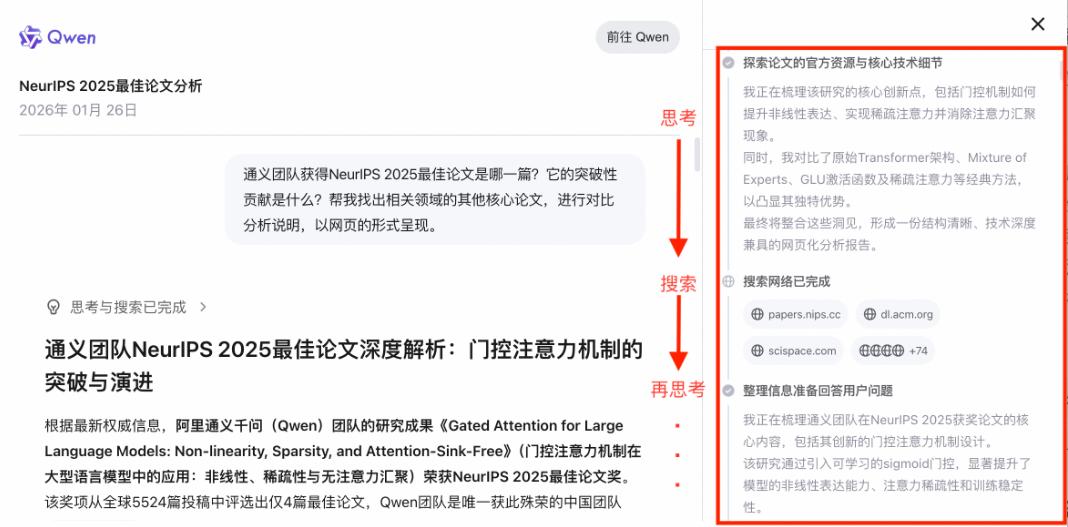Open the dl.acm.org source chip
The image size is (1068, 527).
tap(898, 315)
